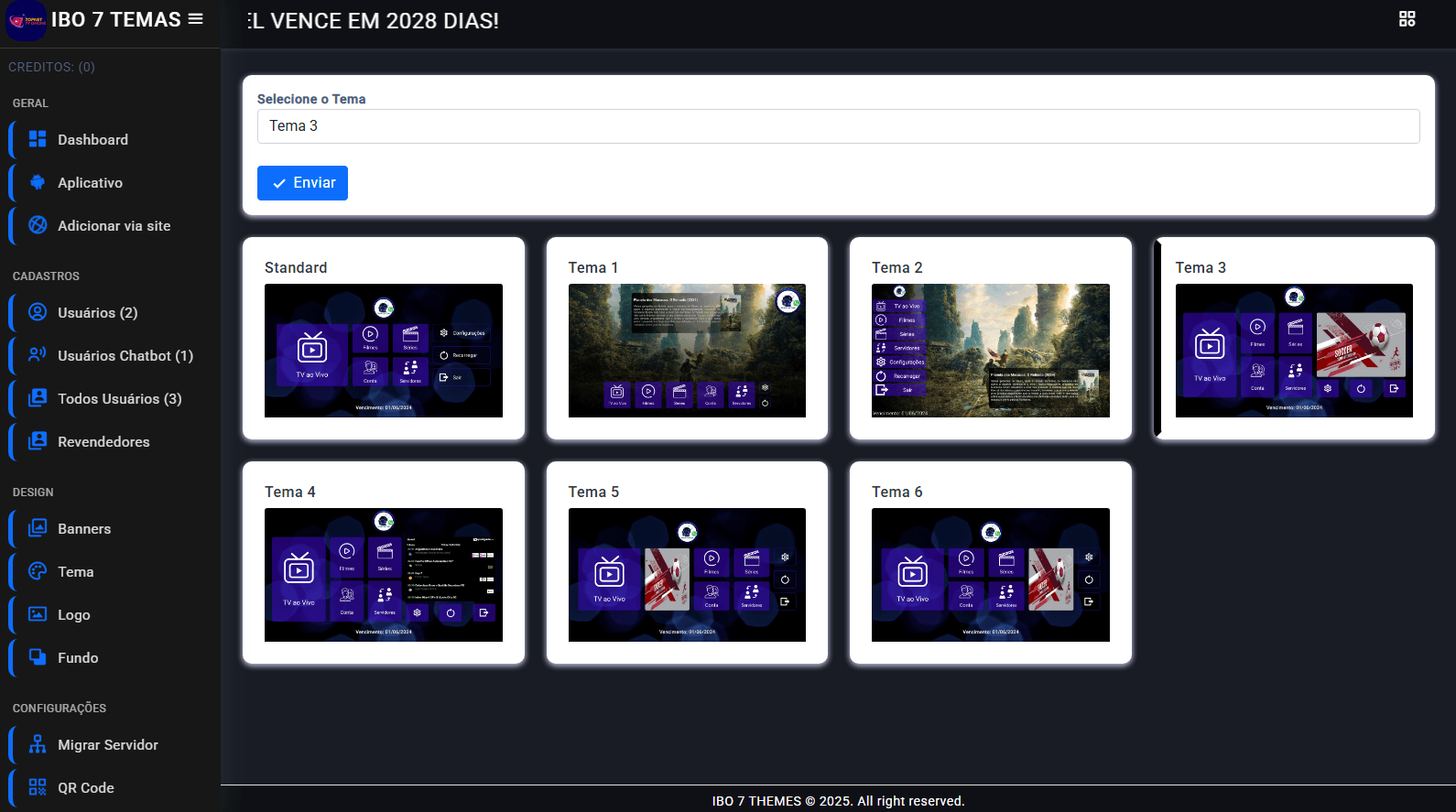Screen dimensions: 1456x812
Task: Open Usuários Chatbot (1) entry
Action: 125,356
